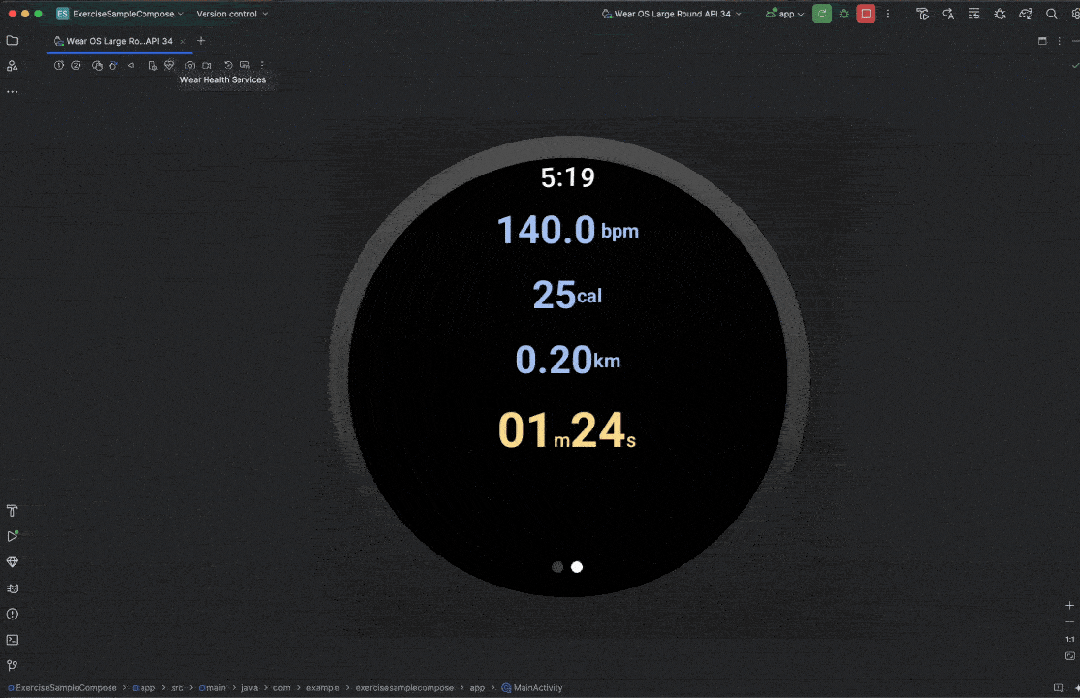Open the Build hammer tool window

coord(12,510)
